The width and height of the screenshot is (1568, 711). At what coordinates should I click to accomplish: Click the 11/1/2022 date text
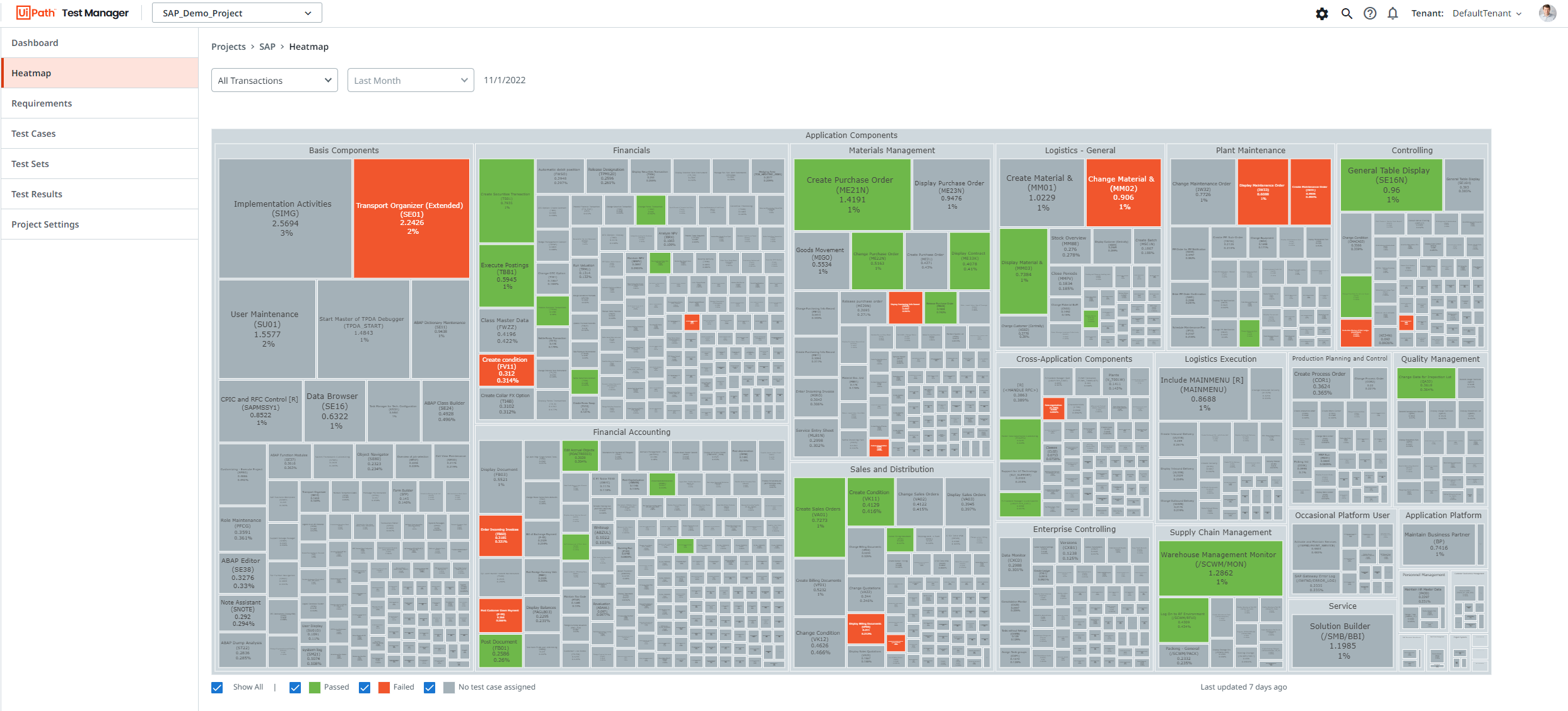[x=505, y=80]
